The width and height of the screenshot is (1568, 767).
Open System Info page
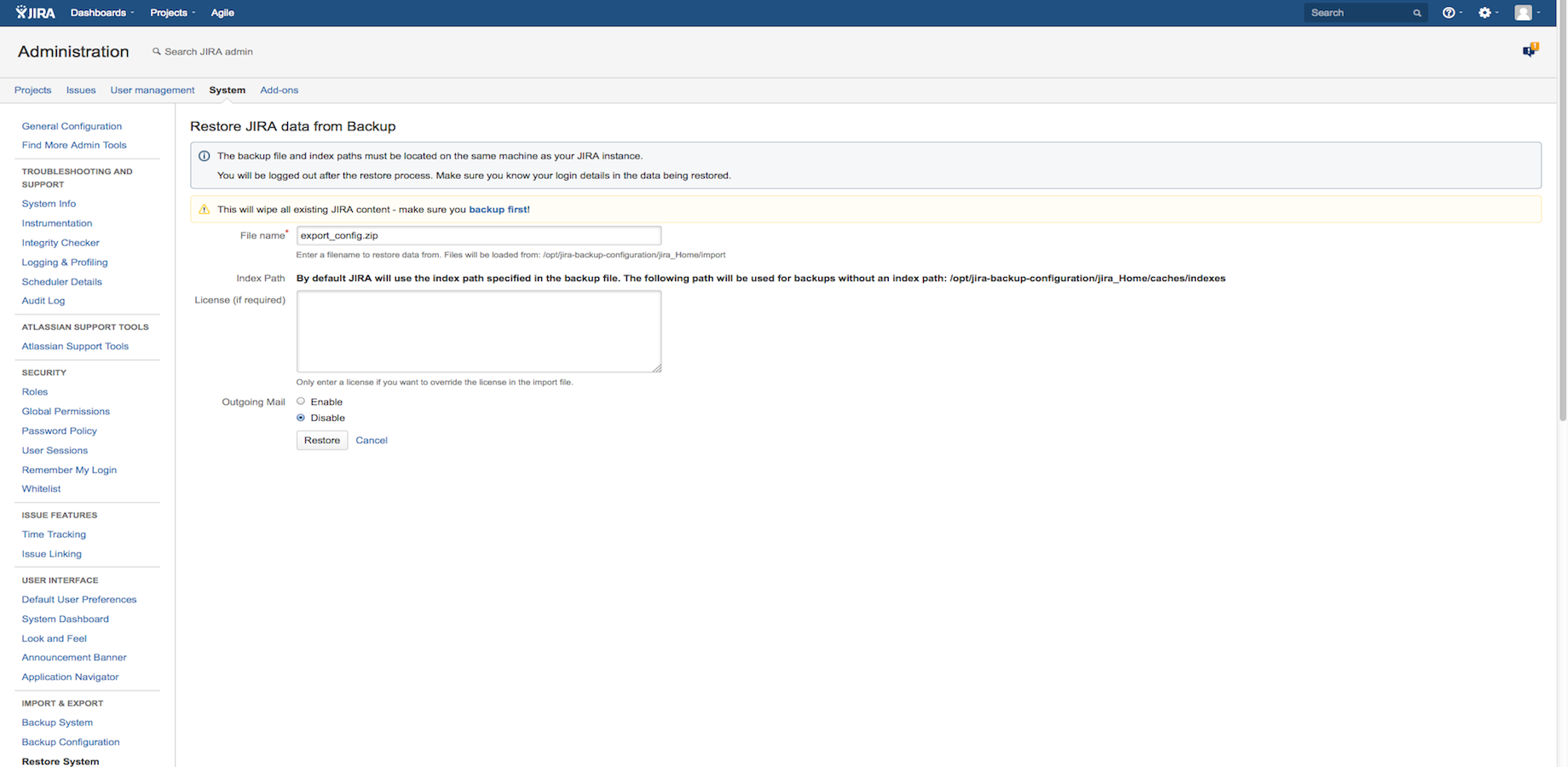(49, 204)
